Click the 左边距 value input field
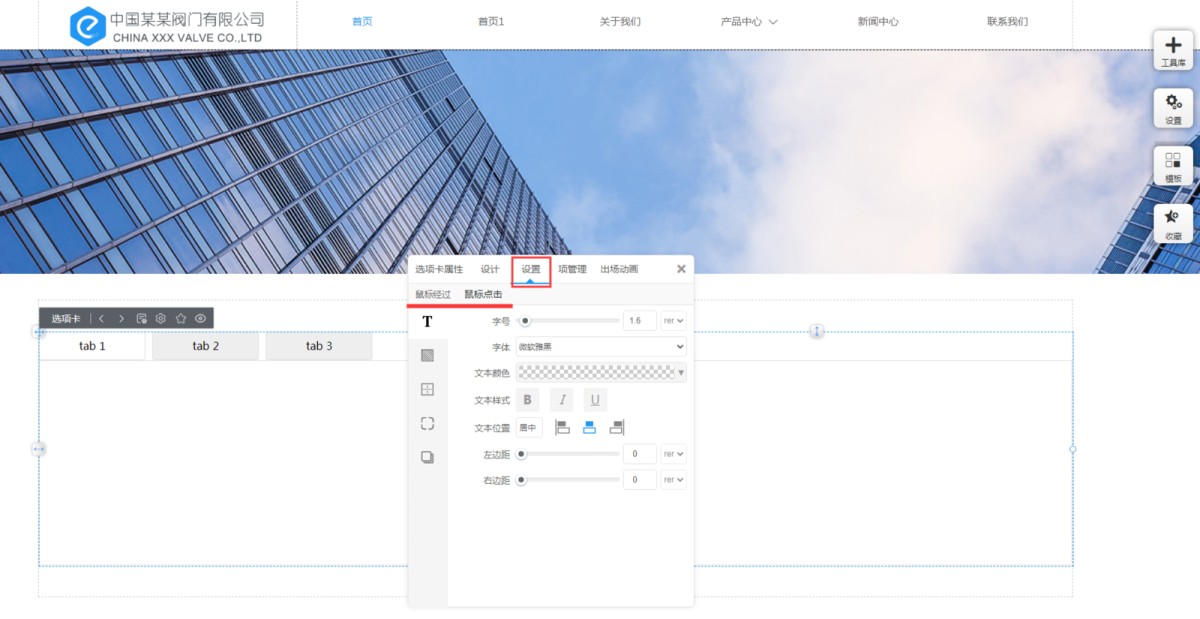 point(639,454)
